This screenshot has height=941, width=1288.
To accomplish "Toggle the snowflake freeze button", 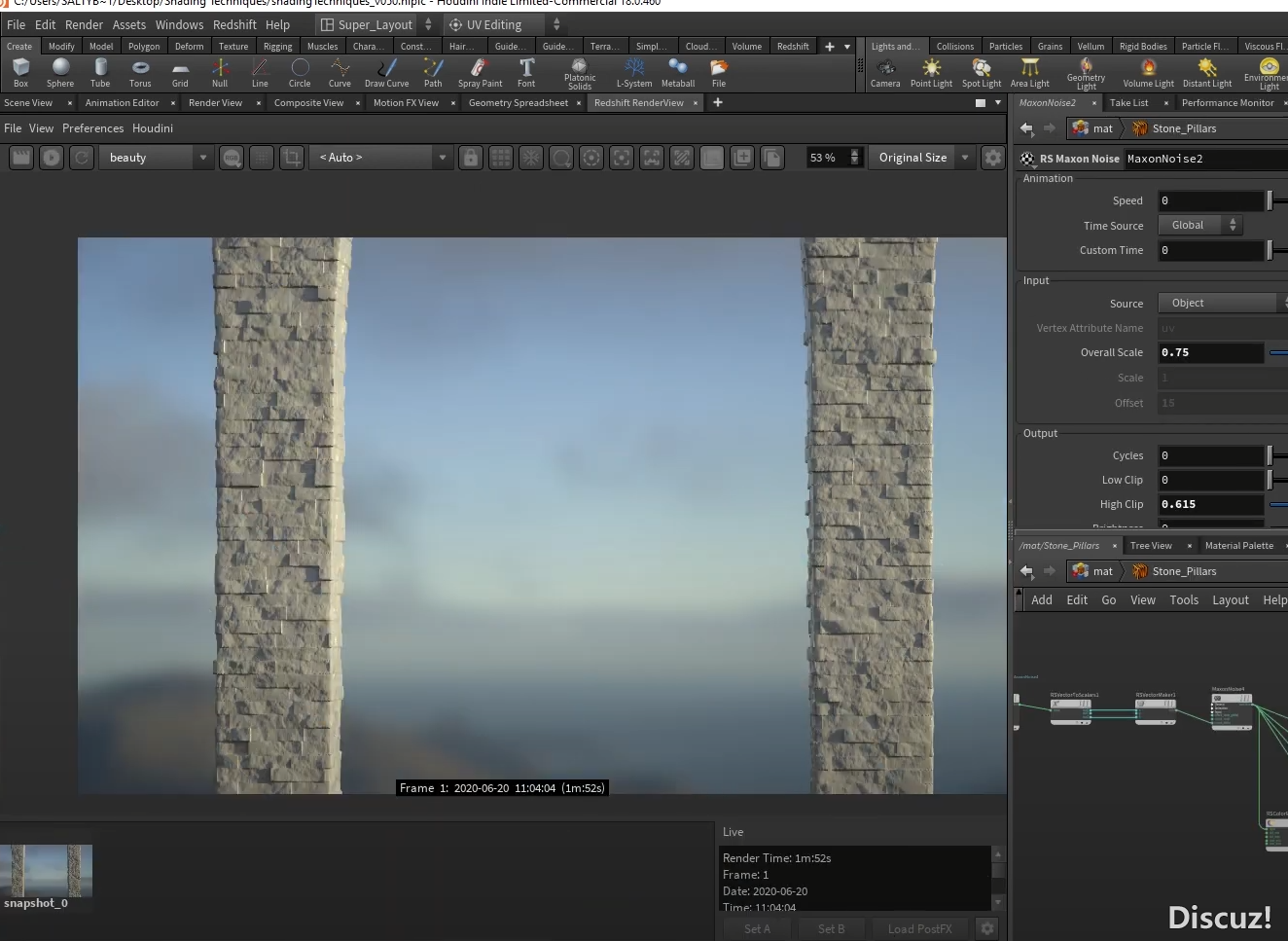I will point(531,158).
